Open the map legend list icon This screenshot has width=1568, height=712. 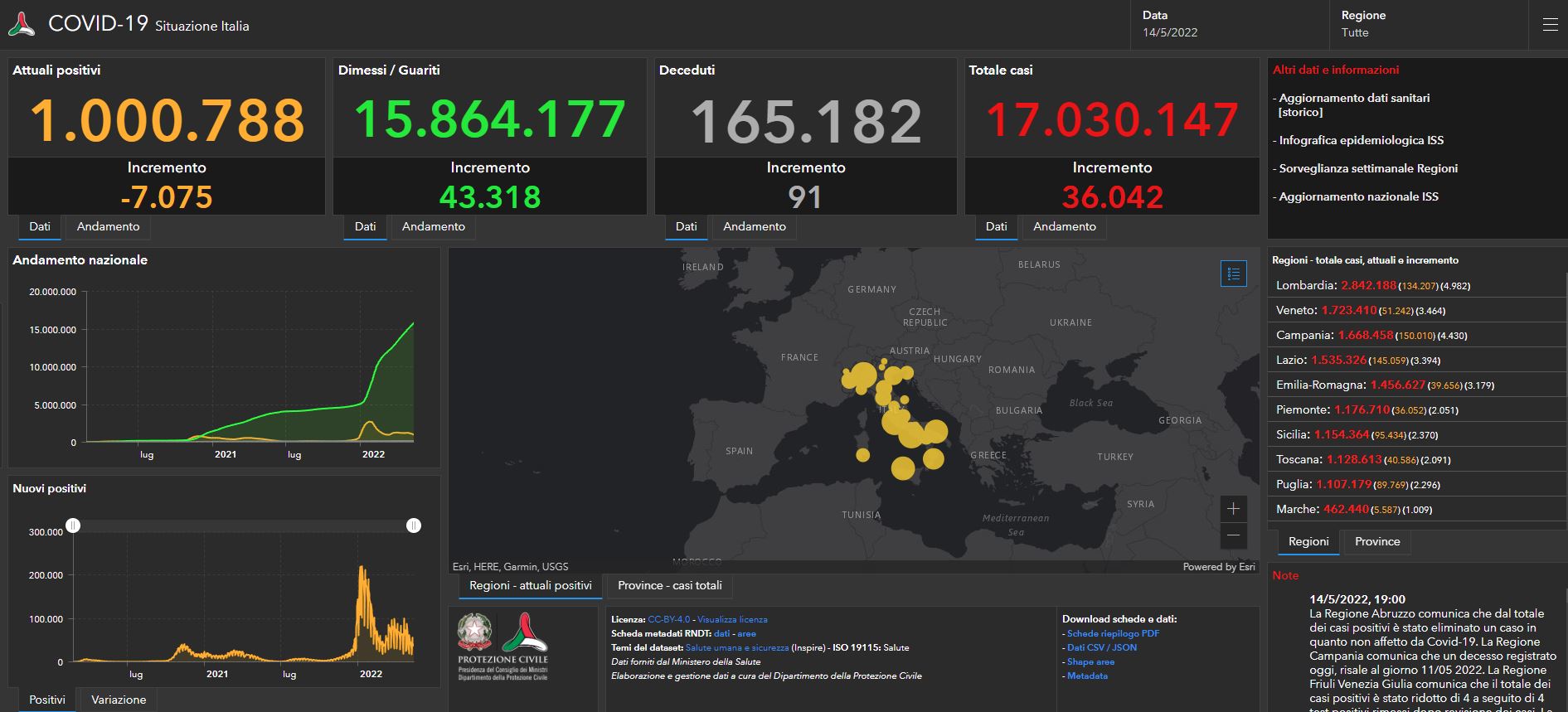click(x=1234, y=274)
